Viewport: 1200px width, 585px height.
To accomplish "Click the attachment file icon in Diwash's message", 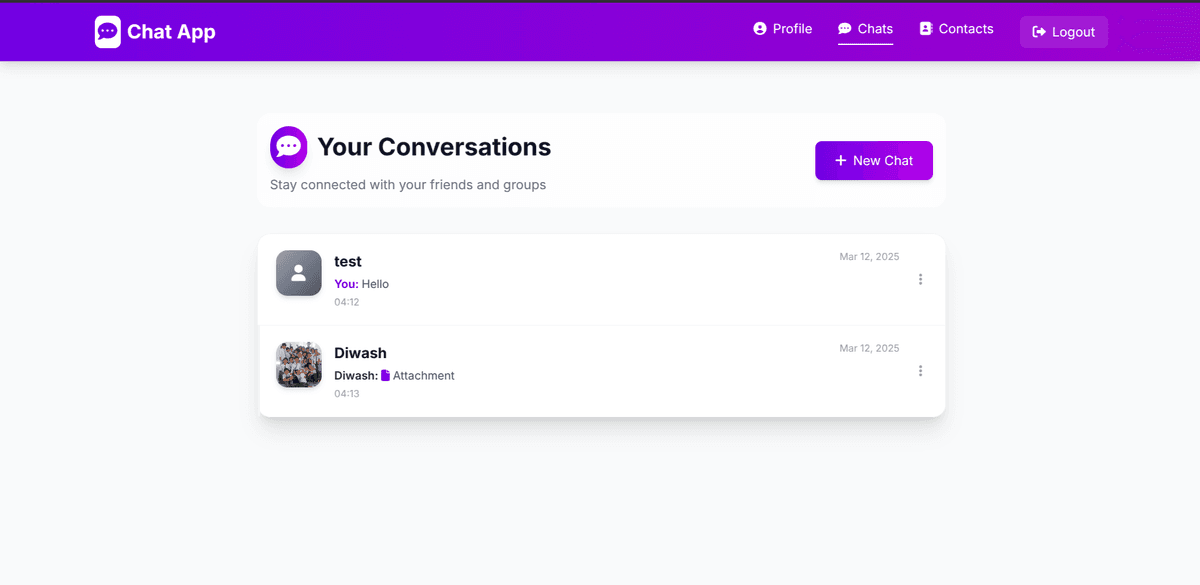I will click(385, 375).
